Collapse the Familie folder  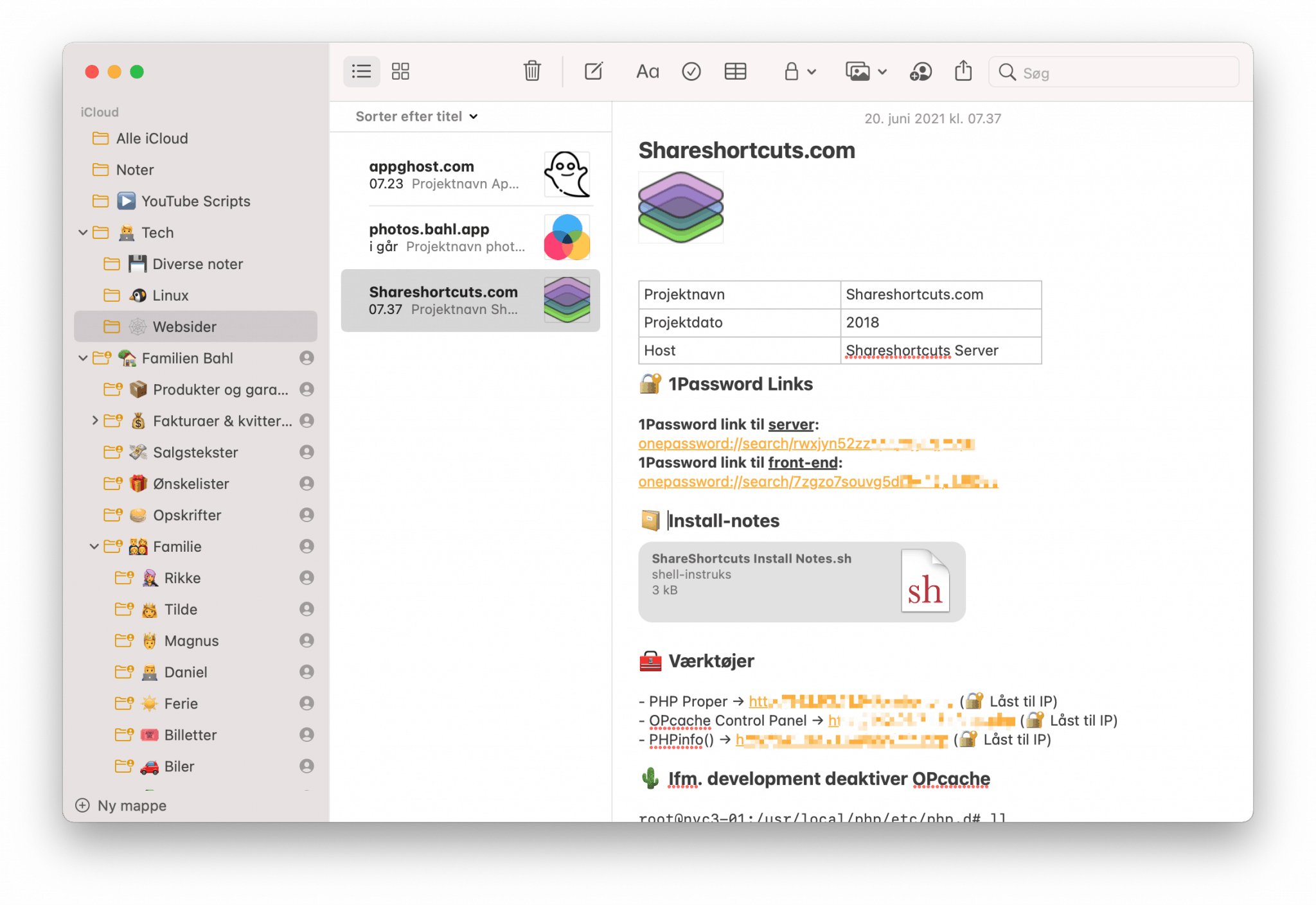point(94,547)
